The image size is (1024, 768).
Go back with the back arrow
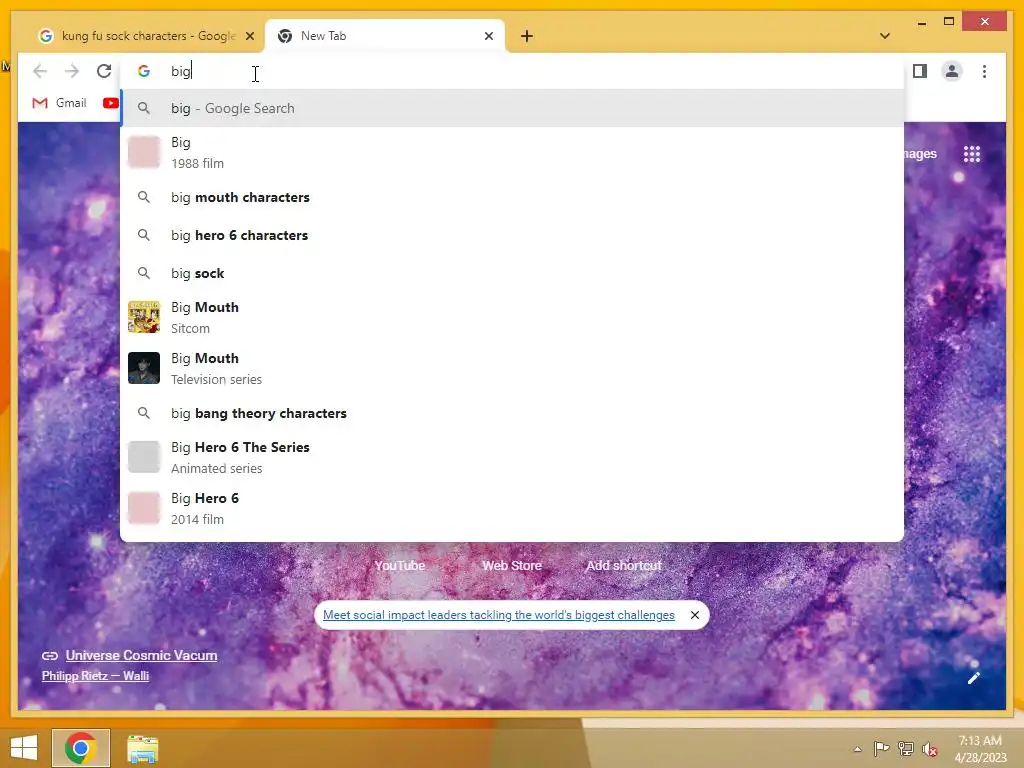40,71
